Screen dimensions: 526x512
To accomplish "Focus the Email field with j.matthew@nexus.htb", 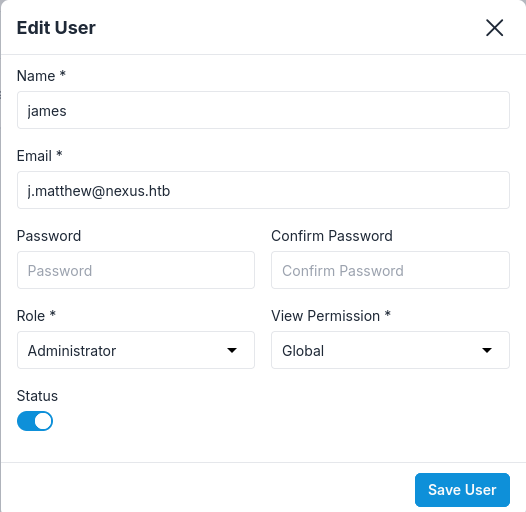I will [263, 190].
